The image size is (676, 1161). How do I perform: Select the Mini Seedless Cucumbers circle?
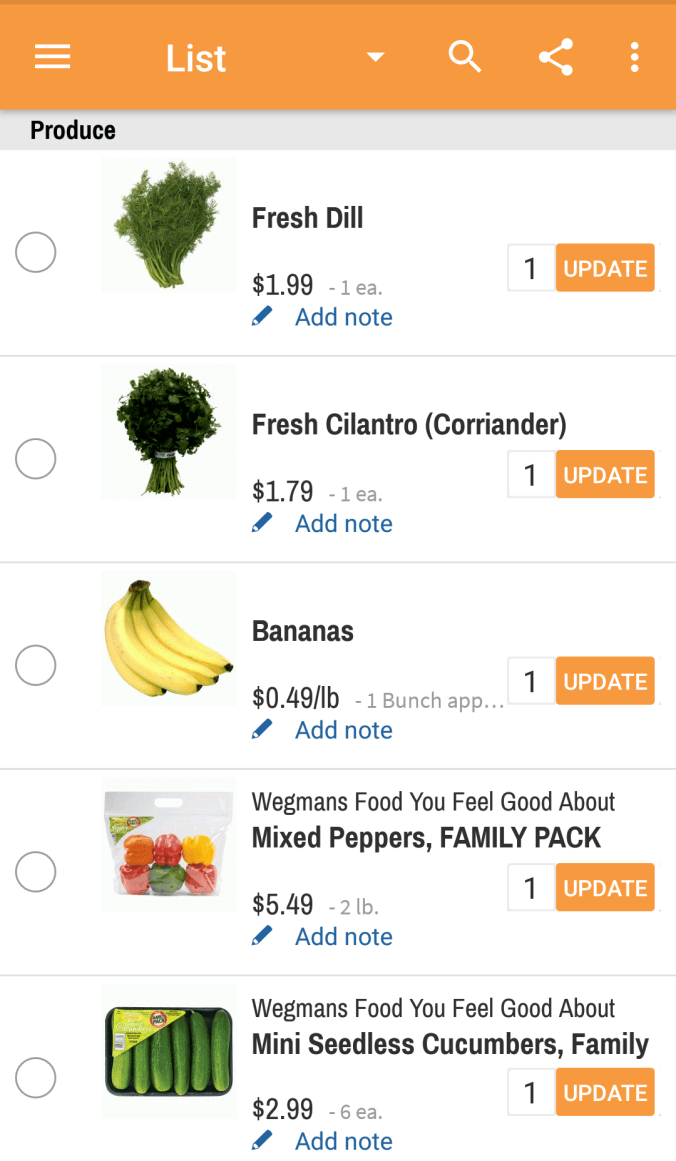point(36,1078)
